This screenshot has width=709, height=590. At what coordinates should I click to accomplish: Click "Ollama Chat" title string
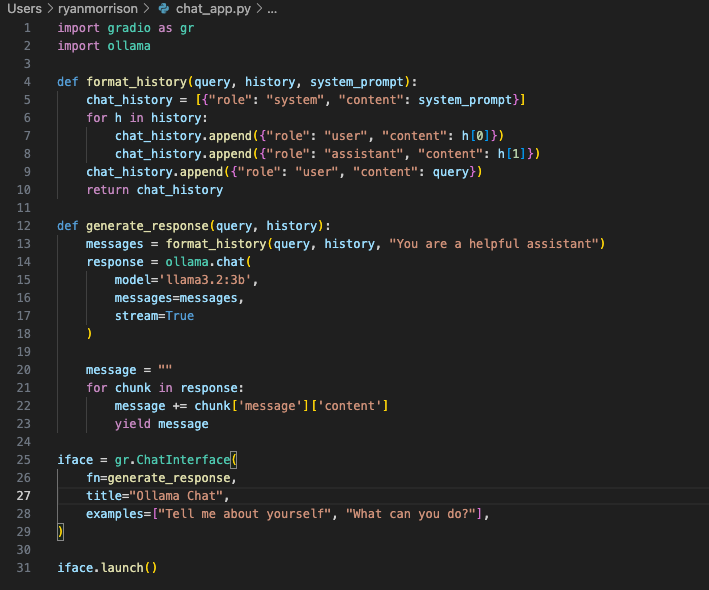[x=176, y=496]
